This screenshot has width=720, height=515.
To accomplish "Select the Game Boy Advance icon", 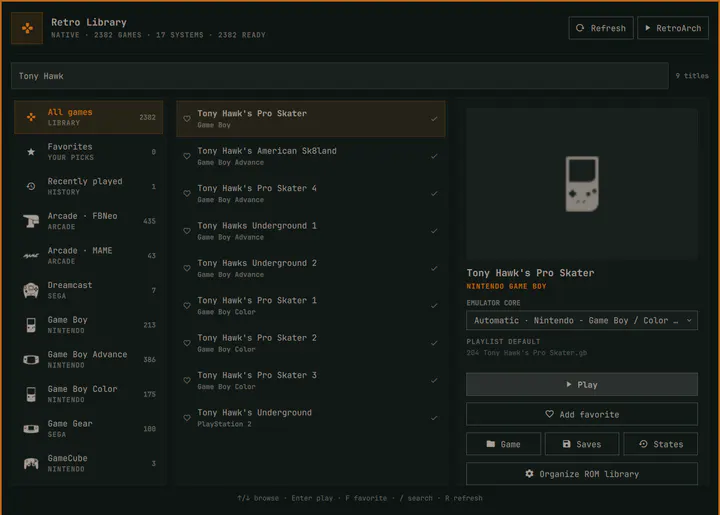I will tap(31, 359).
